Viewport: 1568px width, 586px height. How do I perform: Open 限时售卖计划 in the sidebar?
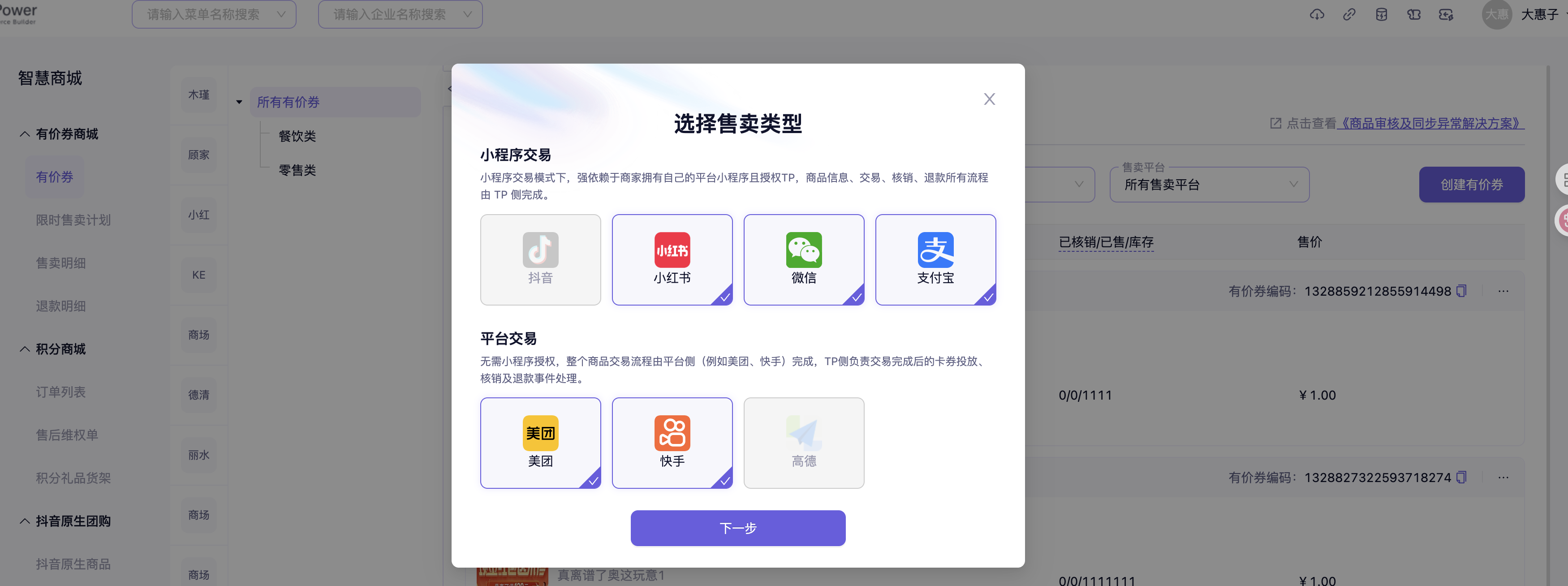click(x=73, y=220)
